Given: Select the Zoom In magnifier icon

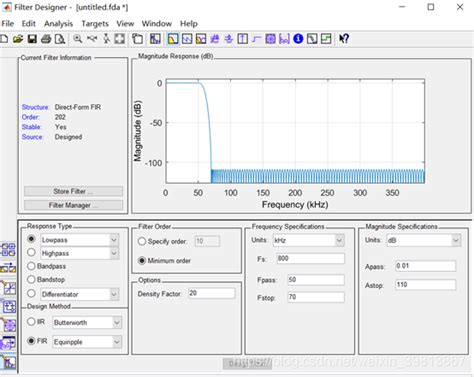Looking at the screenshot, I should [78, 39].
